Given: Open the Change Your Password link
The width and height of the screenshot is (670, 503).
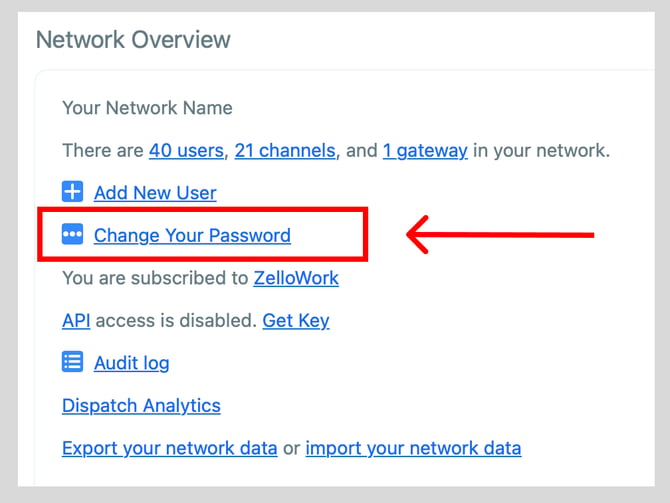Looking at the screenshot, I should [192, 235].
